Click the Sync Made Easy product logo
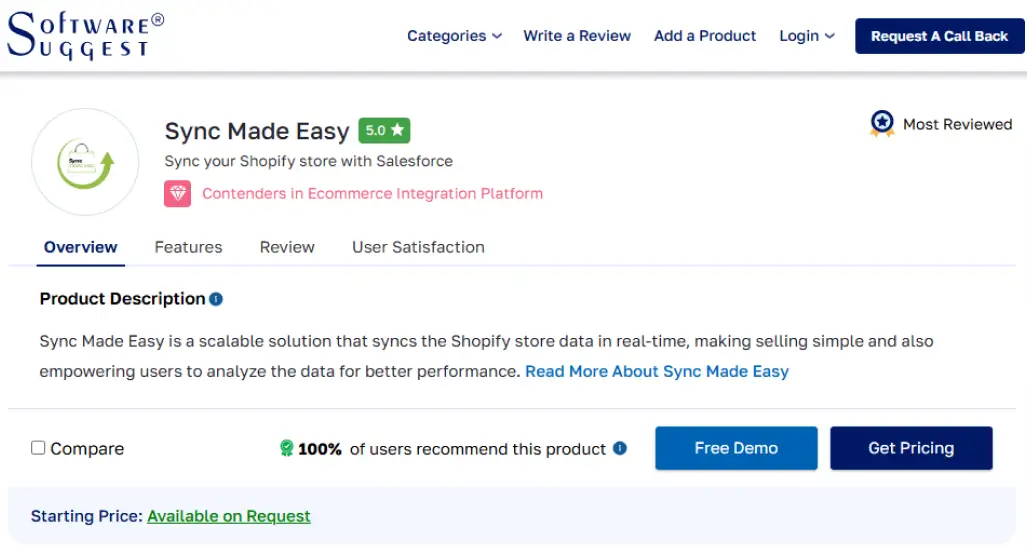This screenshot has width=1027, height=556. 85,162
